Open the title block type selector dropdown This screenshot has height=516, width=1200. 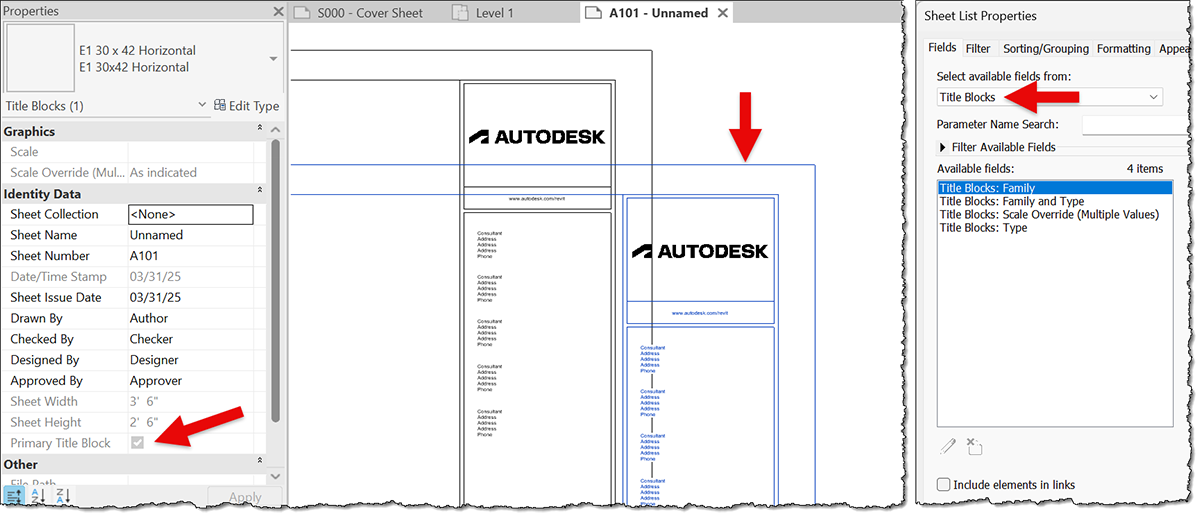(274, 59)
